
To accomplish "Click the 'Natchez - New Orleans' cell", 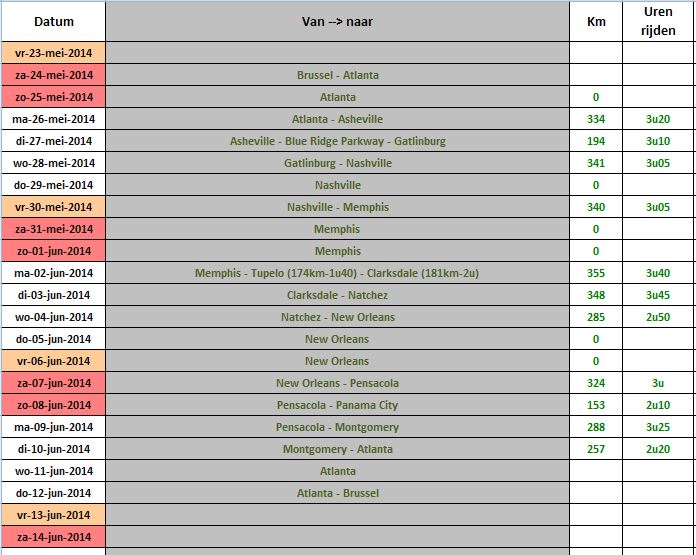I will click(337, 317).
